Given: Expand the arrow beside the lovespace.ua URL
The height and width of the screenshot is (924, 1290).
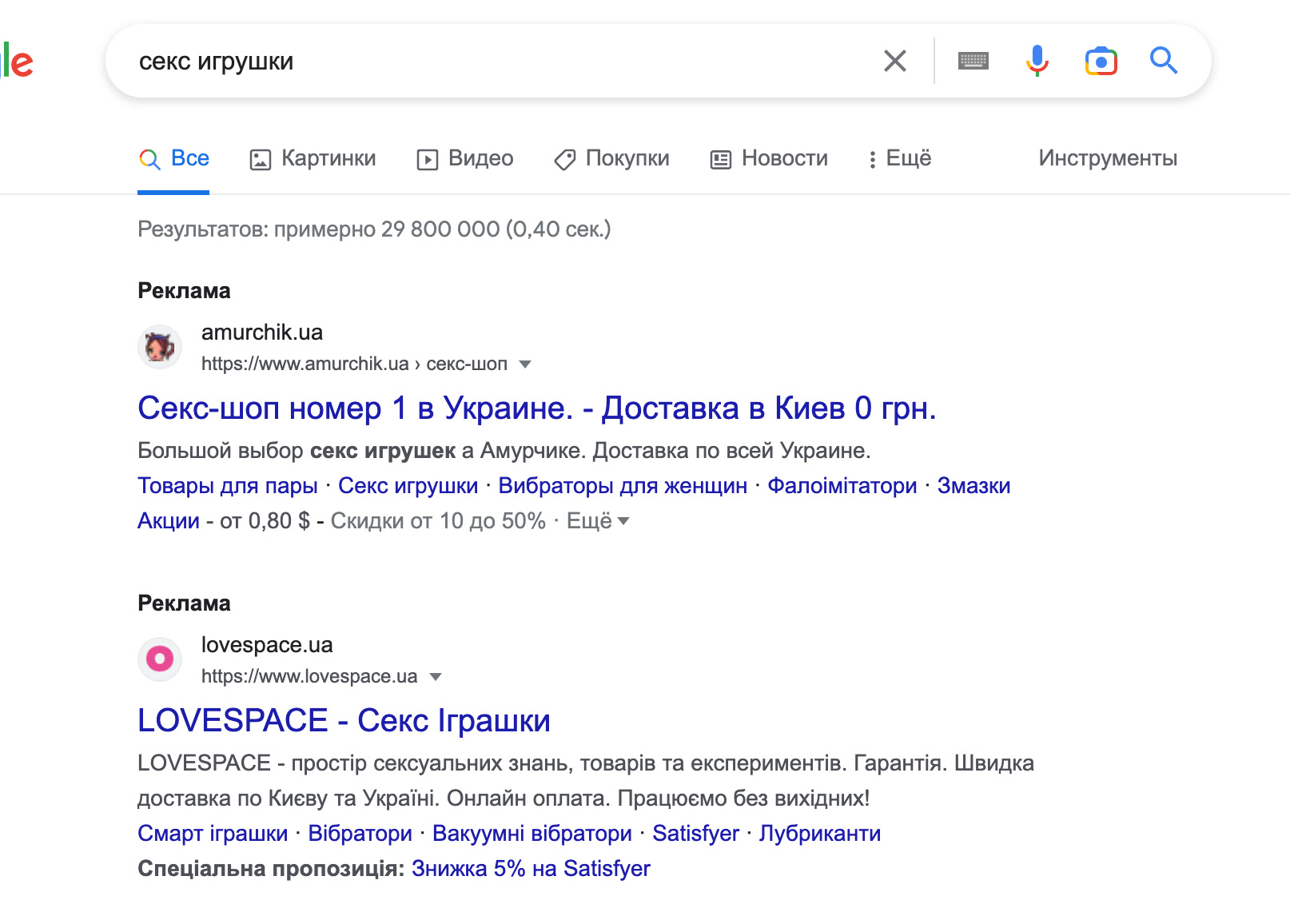Looking at the screenshot, I should 436,677.
